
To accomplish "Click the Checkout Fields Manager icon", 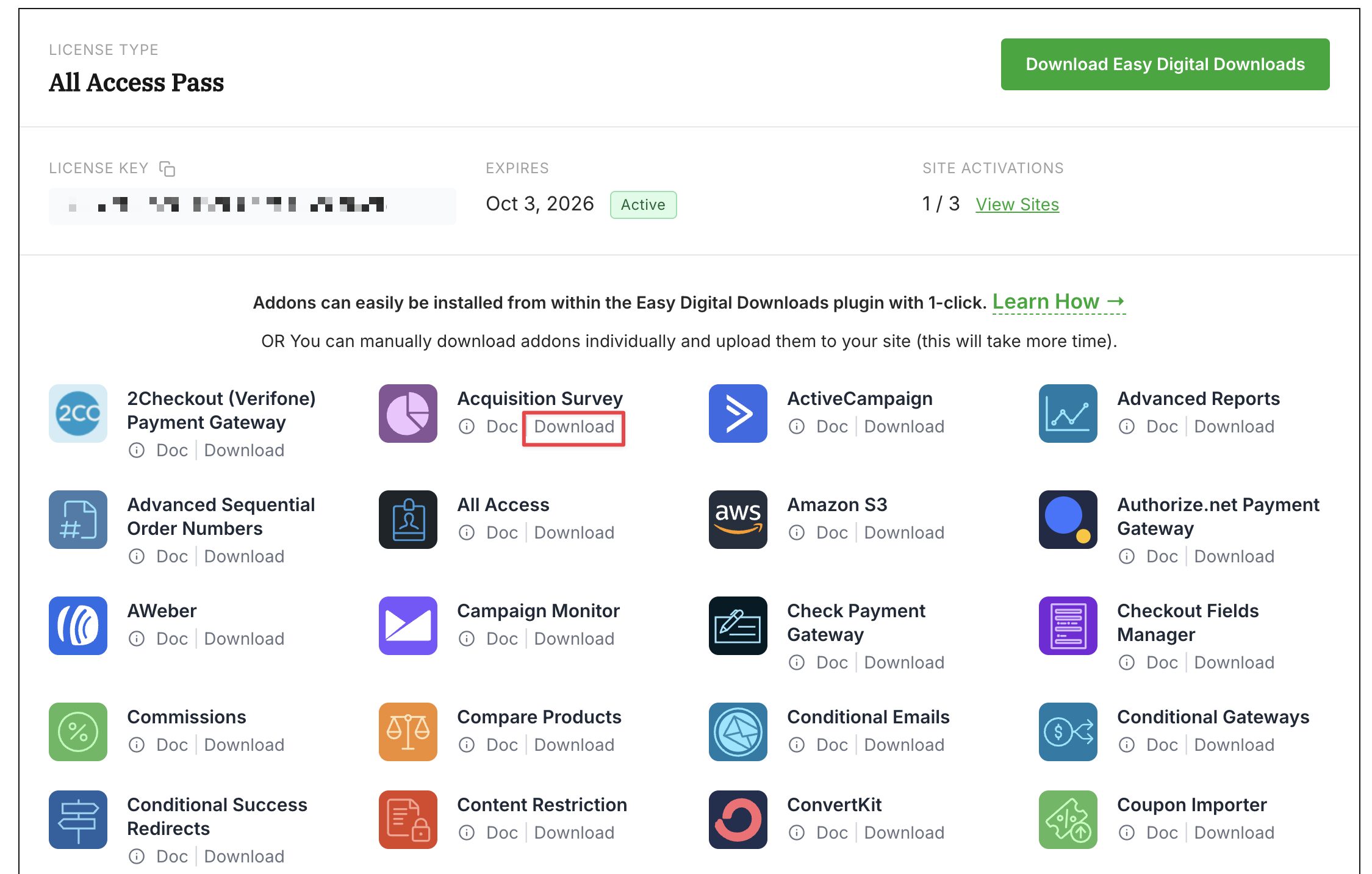I will (x=1068, y=626).
